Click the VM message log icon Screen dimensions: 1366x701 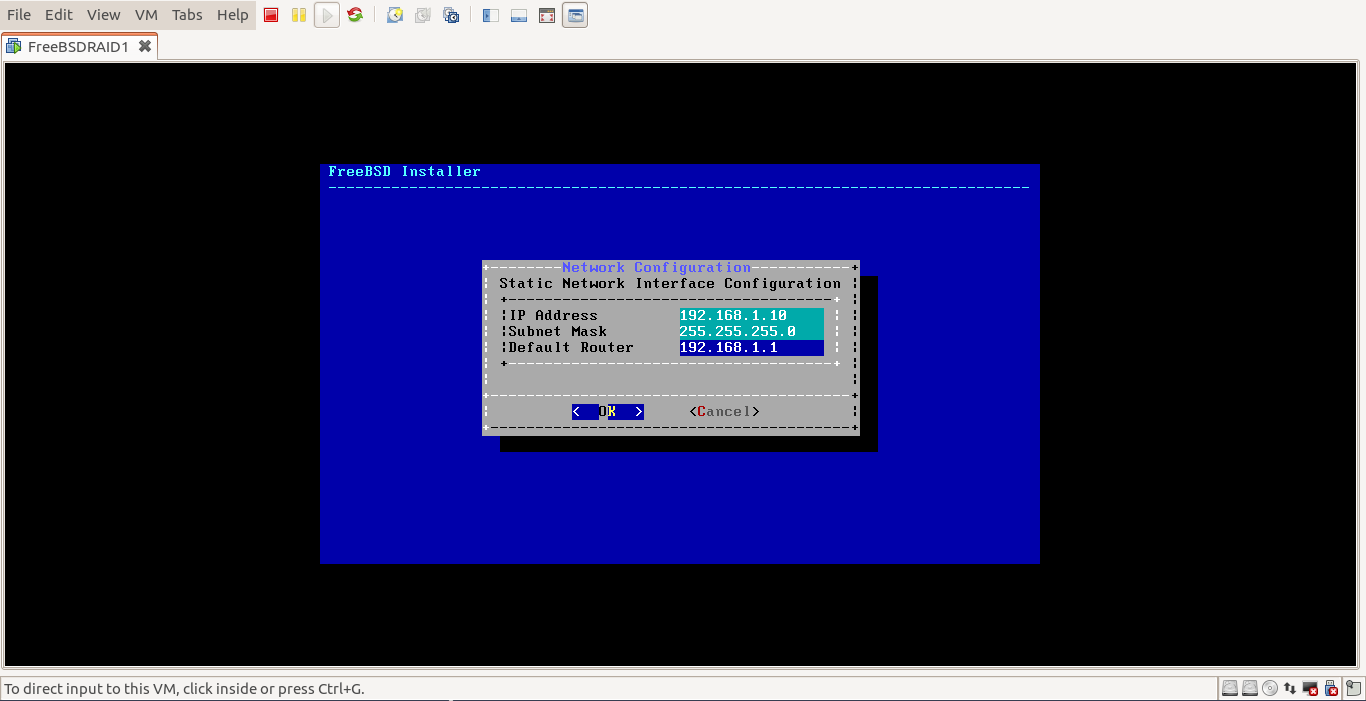tap(1352, 688)
